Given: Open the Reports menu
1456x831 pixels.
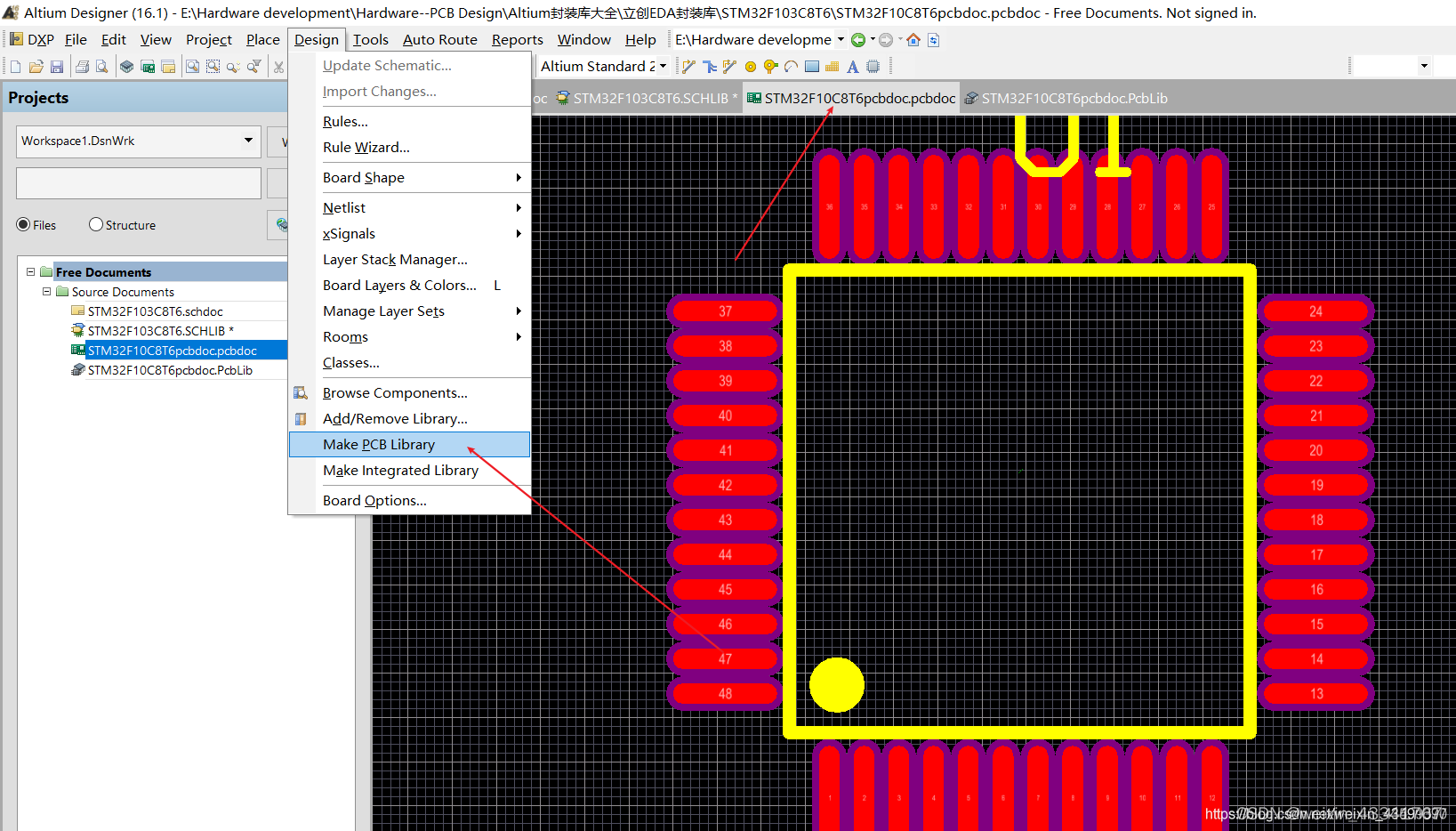Looking at the screenshot, I should [x=518, y=40].
